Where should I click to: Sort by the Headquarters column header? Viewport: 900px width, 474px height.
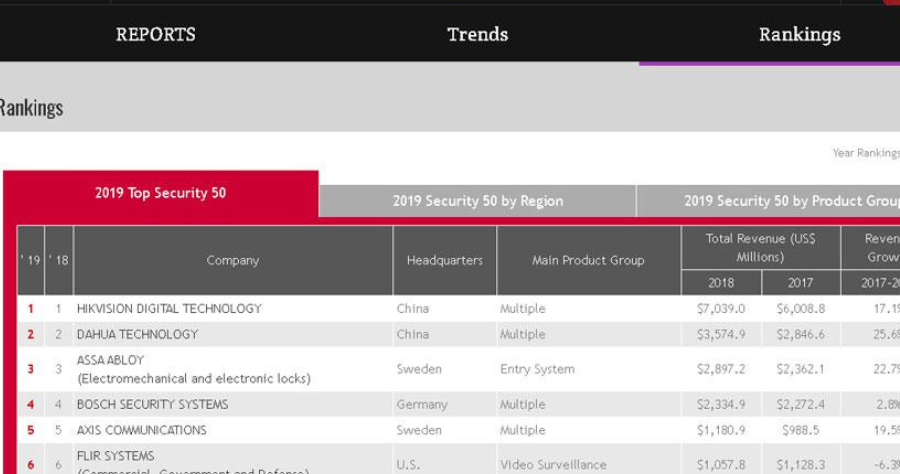(x=444, y=260)
